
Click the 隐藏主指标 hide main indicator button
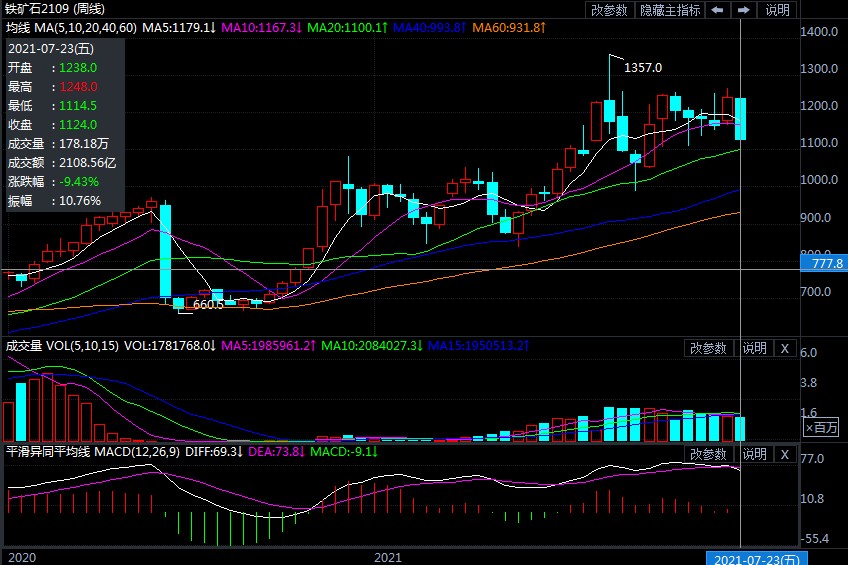click(x=670, y=10)
